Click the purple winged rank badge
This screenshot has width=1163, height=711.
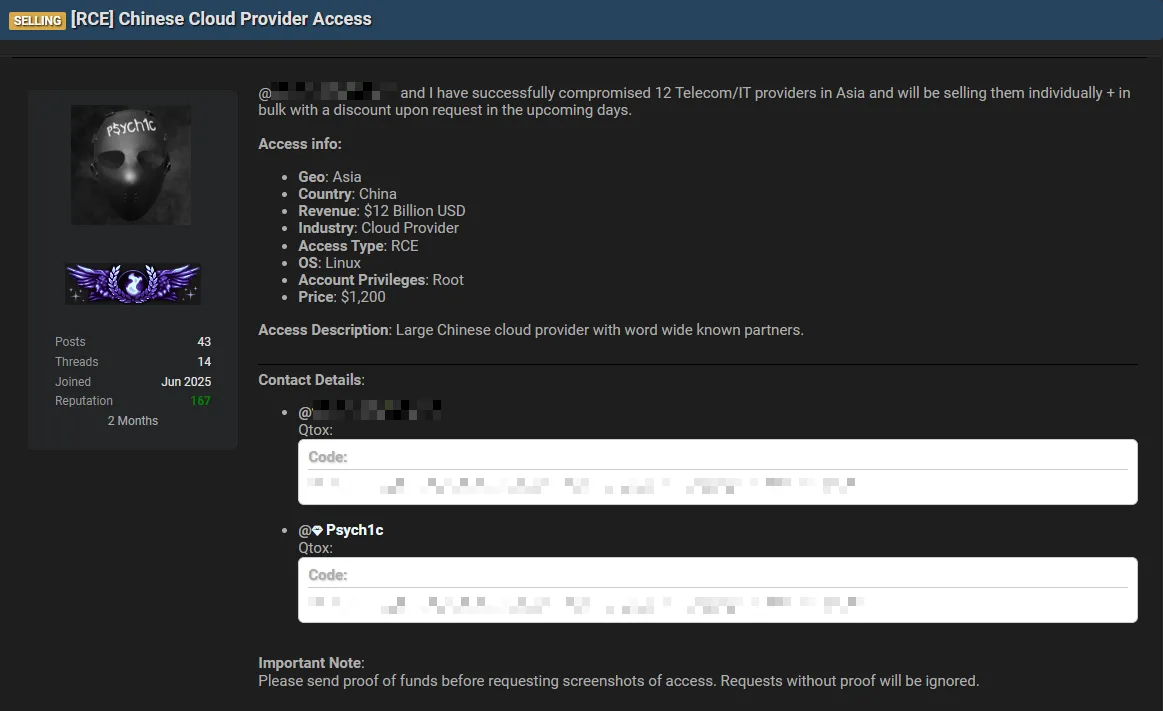coord(133,284)
